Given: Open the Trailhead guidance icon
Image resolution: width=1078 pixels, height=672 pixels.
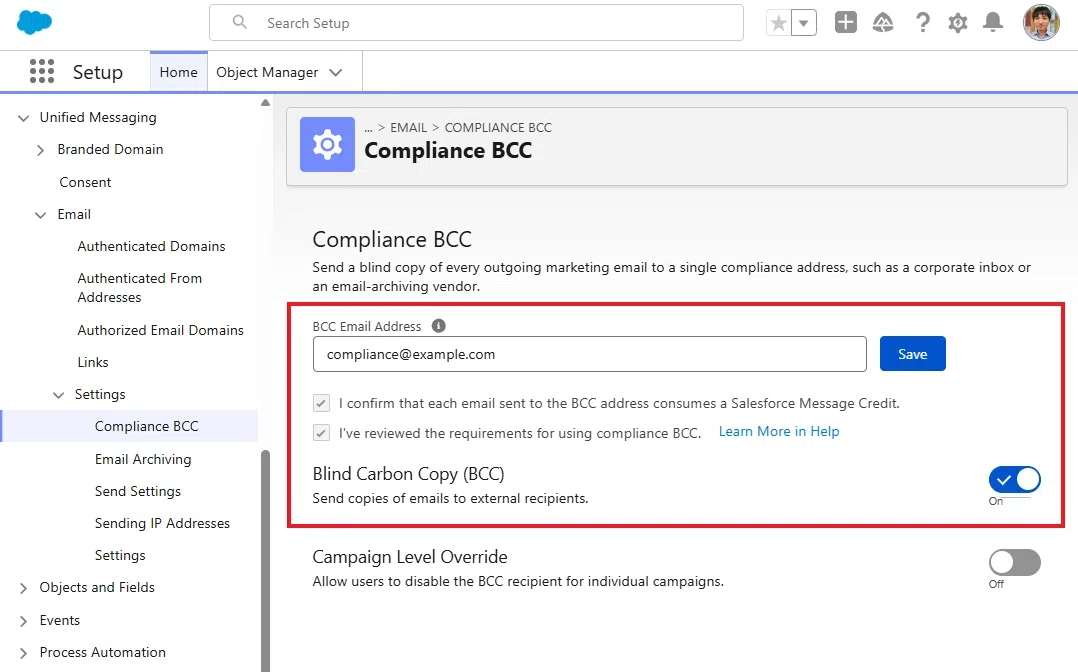Looking at the screenshot, I should [x=883, y=23].
